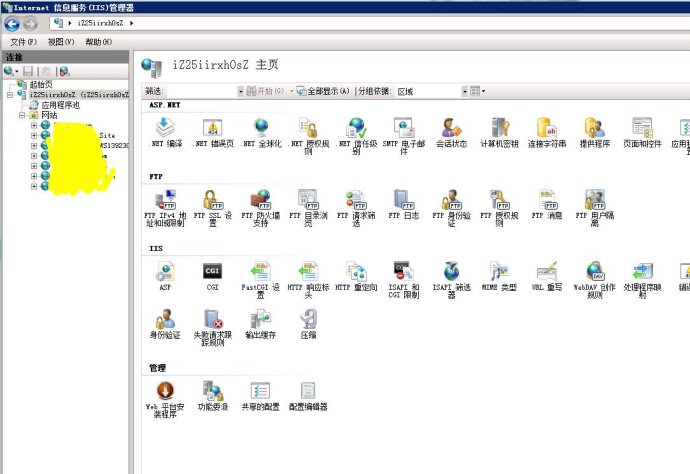This screenshot has height=474, width=690.
Task: Open the CGI feature icon
Action: pos(213,271)
